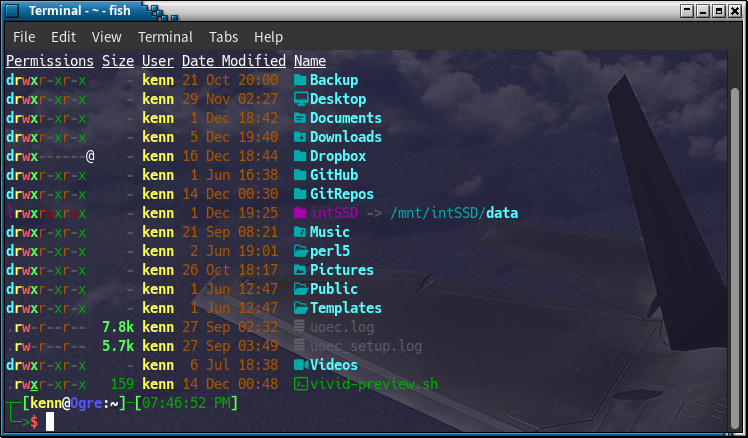748x438 pixels.
Task: Click the GitHub folder icon
Action: pyautogui.click(x=300, y=175)
